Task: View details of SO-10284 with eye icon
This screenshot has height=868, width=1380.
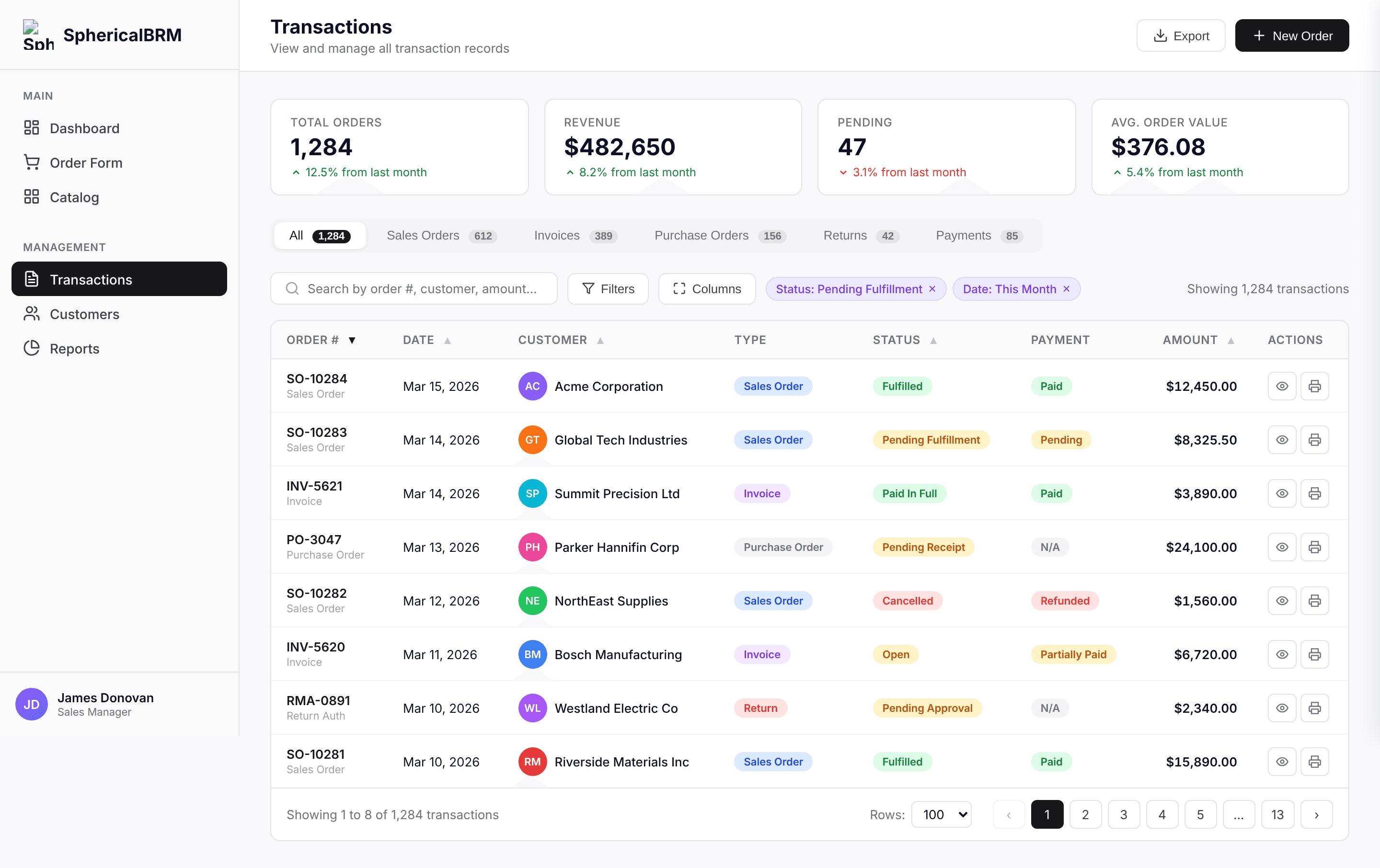Action: point(1282,386)
